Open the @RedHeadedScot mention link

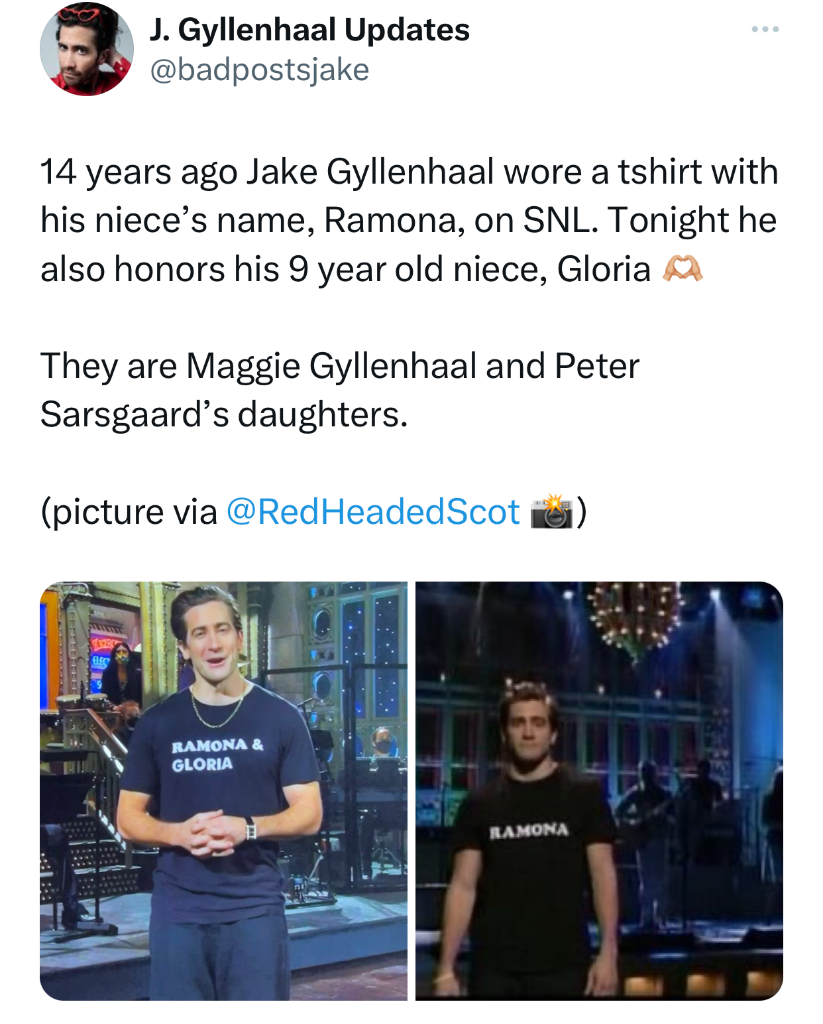coord(373,511)
